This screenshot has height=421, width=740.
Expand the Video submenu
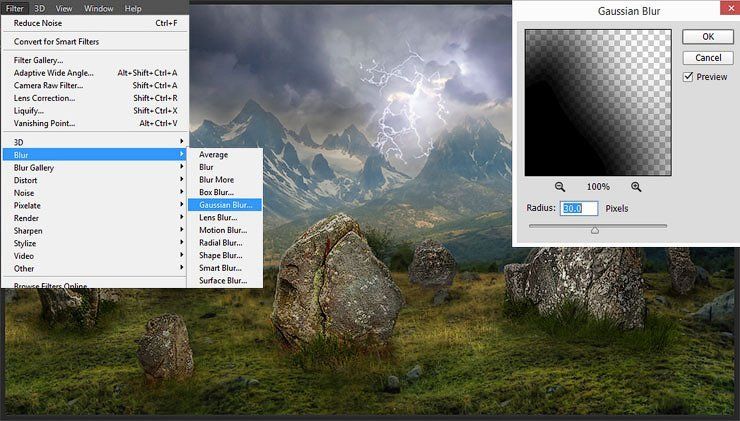pos(95,256)
